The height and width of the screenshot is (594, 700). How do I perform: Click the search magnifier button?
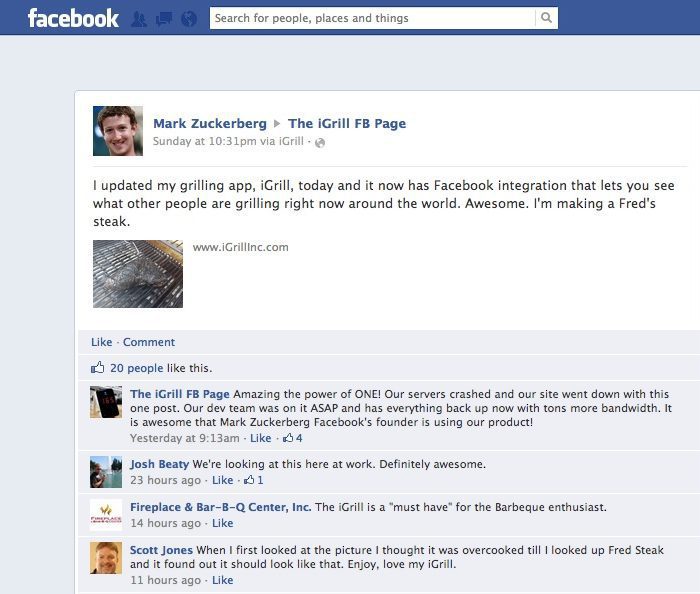pos(546,18)
